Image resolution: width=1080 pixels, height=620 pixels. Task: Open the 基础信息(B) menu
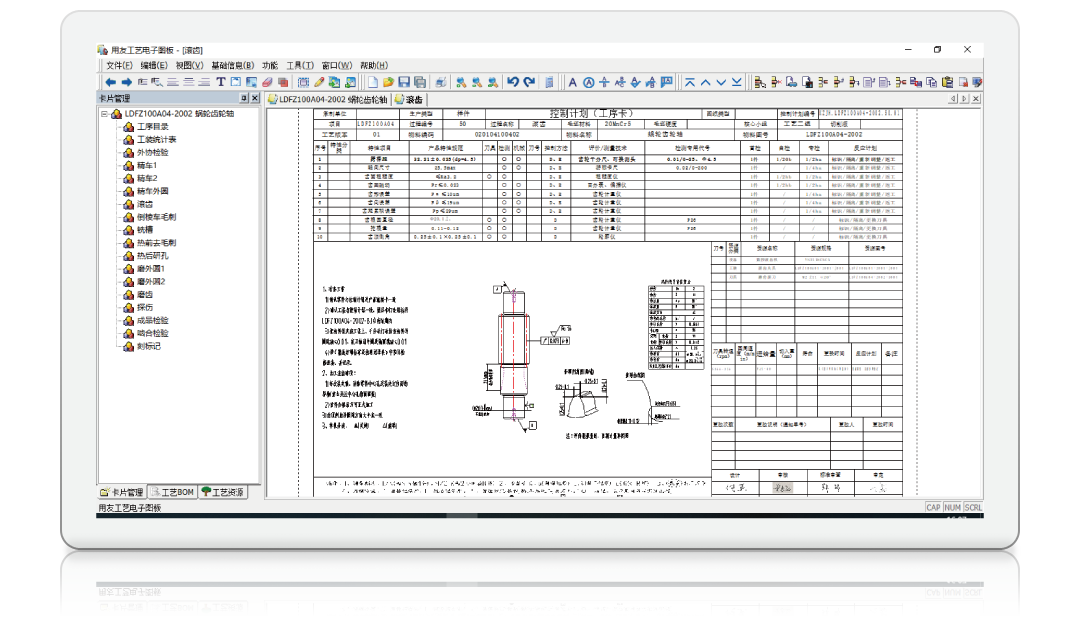(x=232, y=65)
